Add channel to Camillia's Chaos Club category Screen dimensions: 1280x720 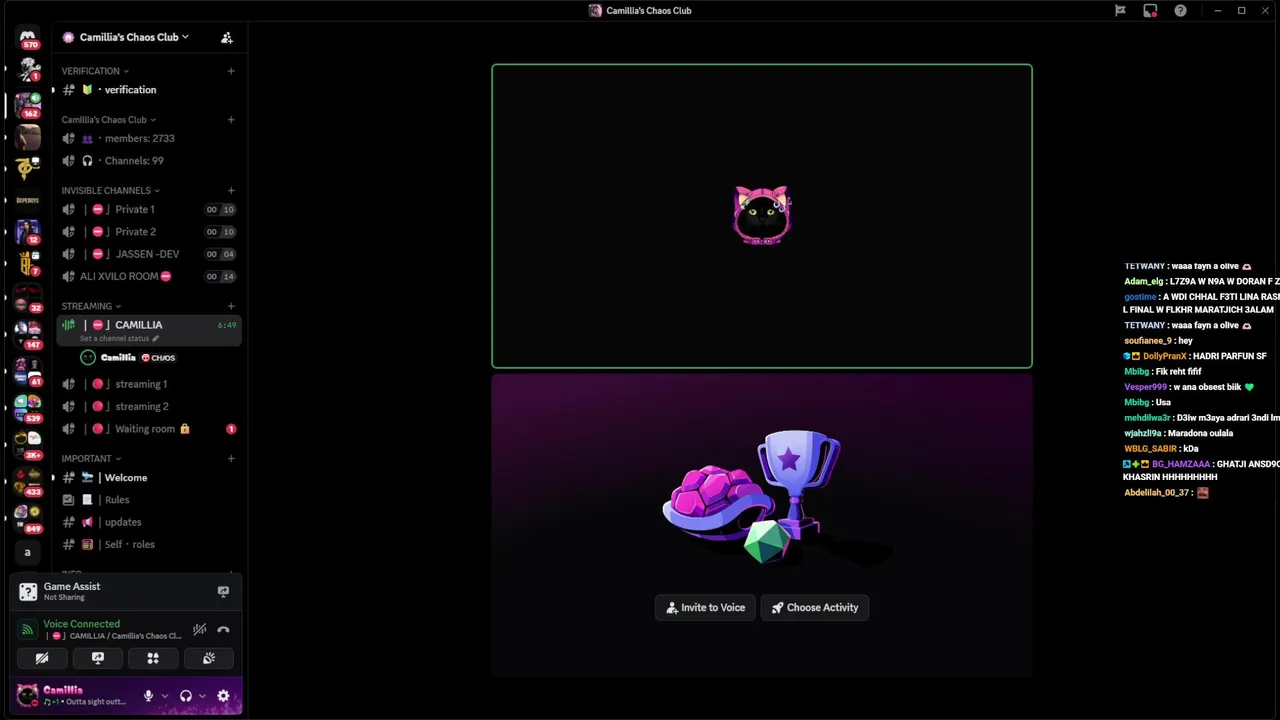click(231, 119)
